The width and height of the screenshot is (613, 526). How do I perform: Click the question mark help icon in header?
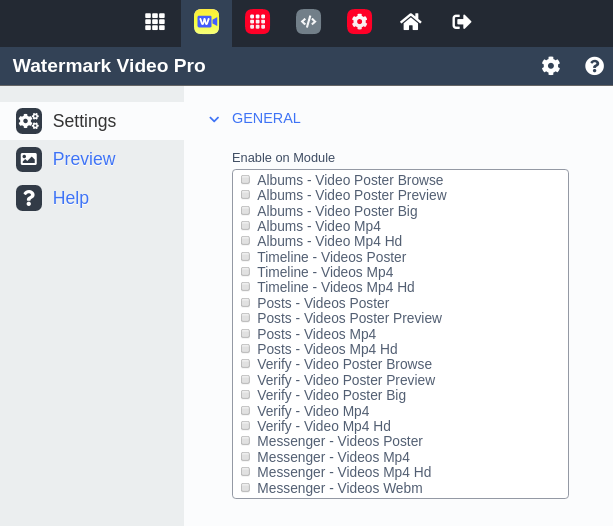coord(594,66)
